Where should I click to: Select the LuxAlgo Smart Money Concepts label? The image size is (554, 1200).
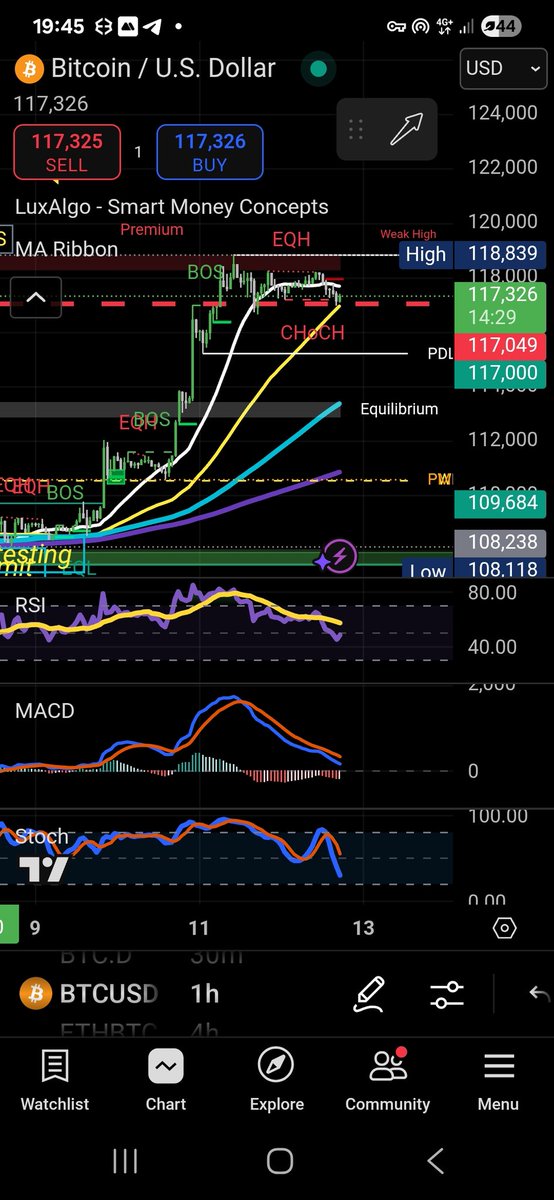point(172,207)
